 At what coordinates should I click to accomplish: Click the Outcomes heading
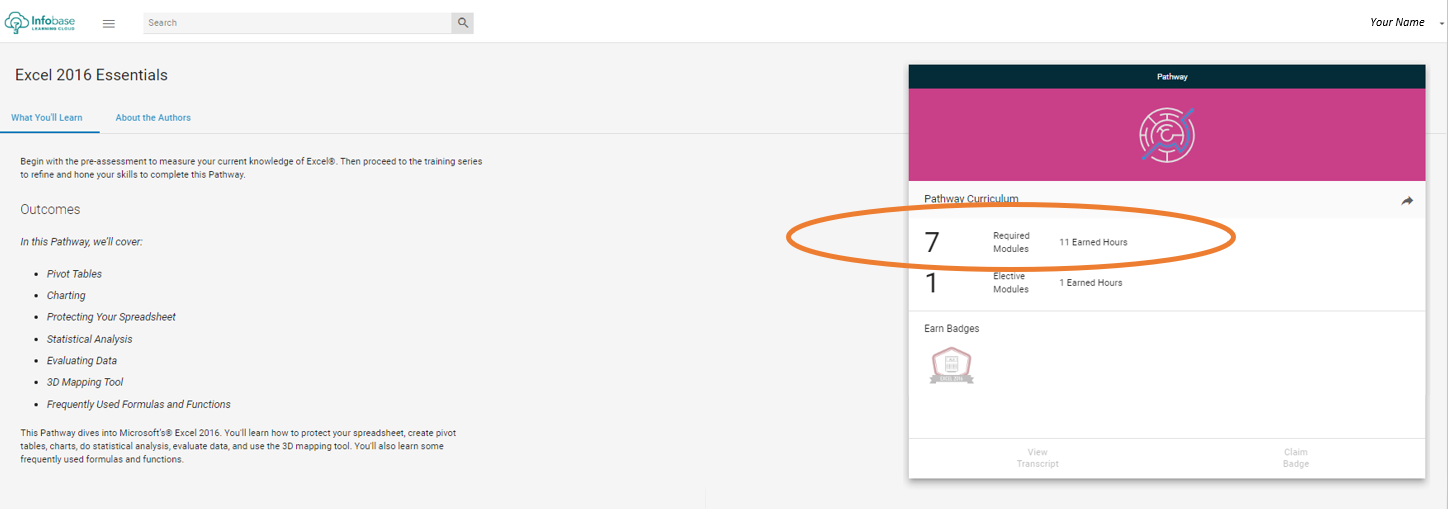point(50,210)
